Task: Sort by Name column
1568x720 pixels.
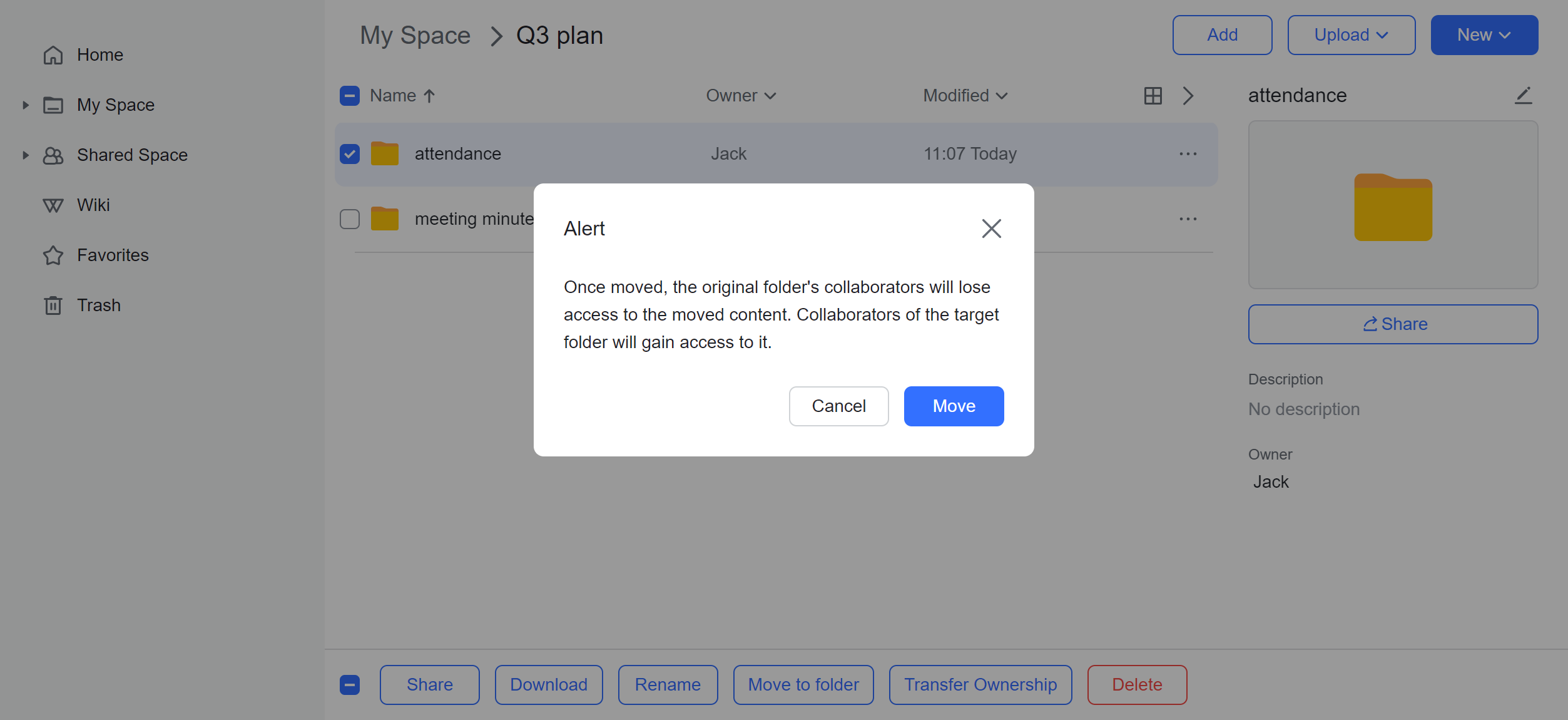Action: coord(402,96)
